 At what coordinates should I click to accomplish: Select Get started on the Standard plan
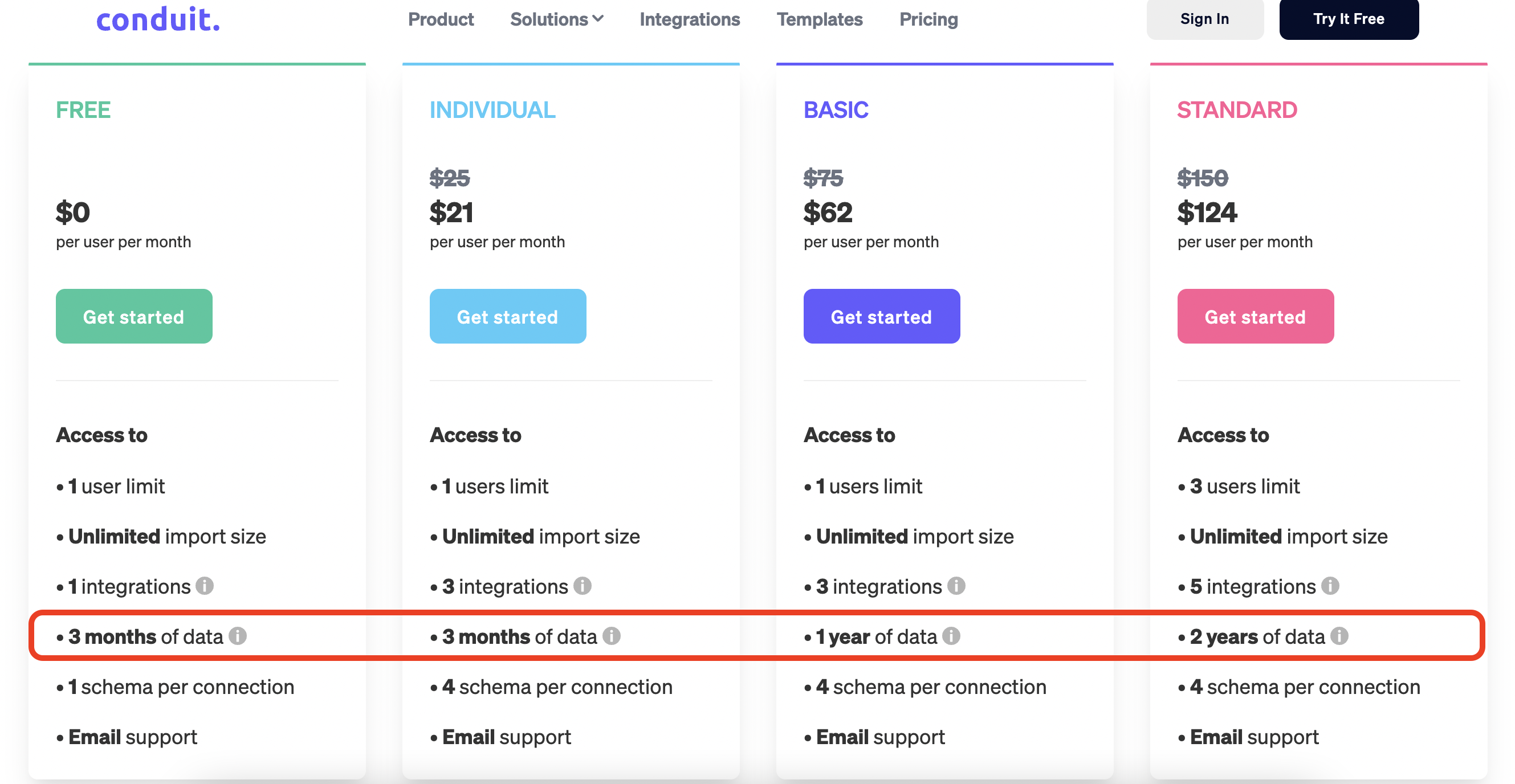pos(1255,317)
